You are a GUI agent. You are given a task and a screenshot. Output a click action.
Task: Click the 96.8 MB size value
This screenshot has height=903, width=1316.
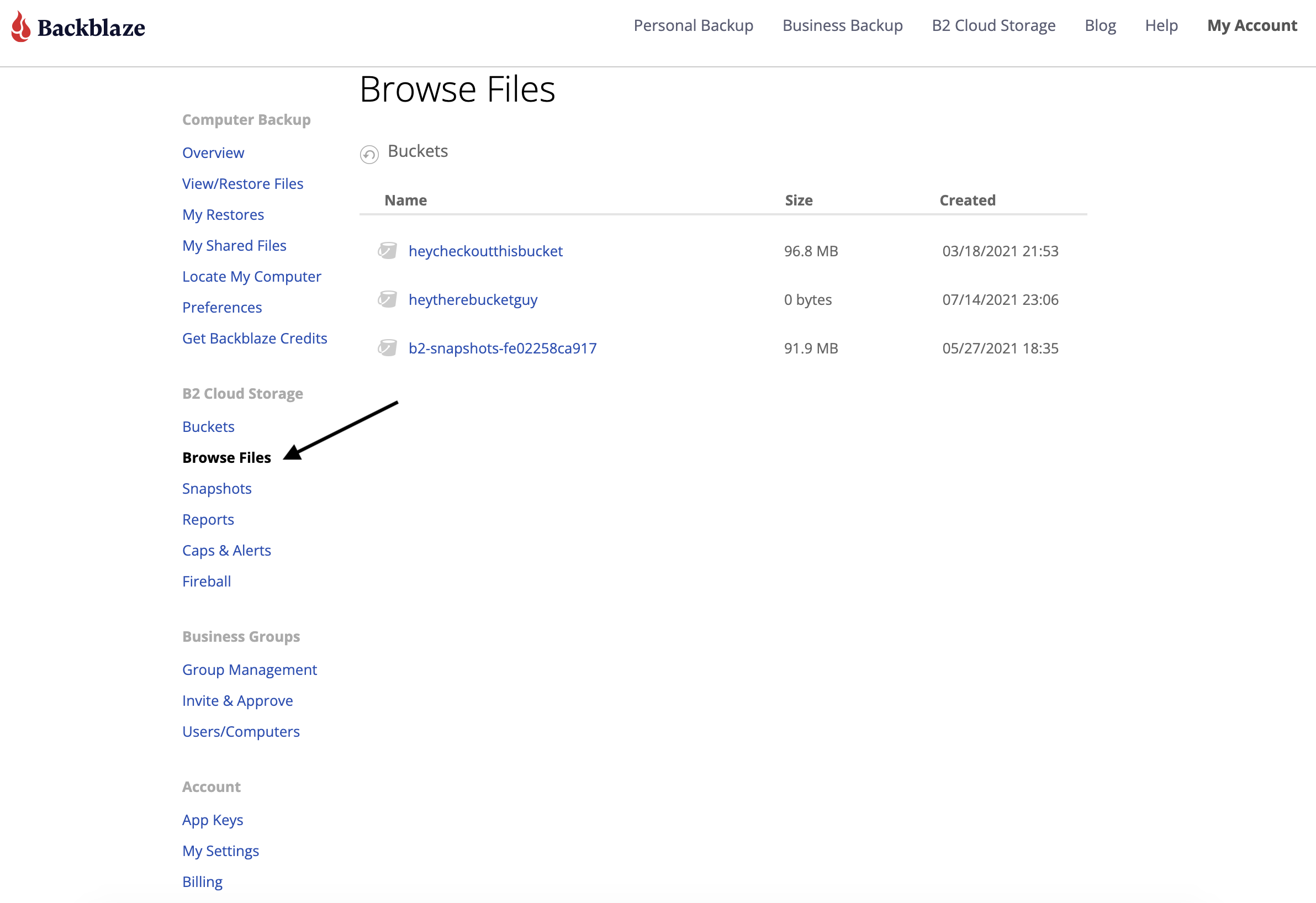click(811, 251)
